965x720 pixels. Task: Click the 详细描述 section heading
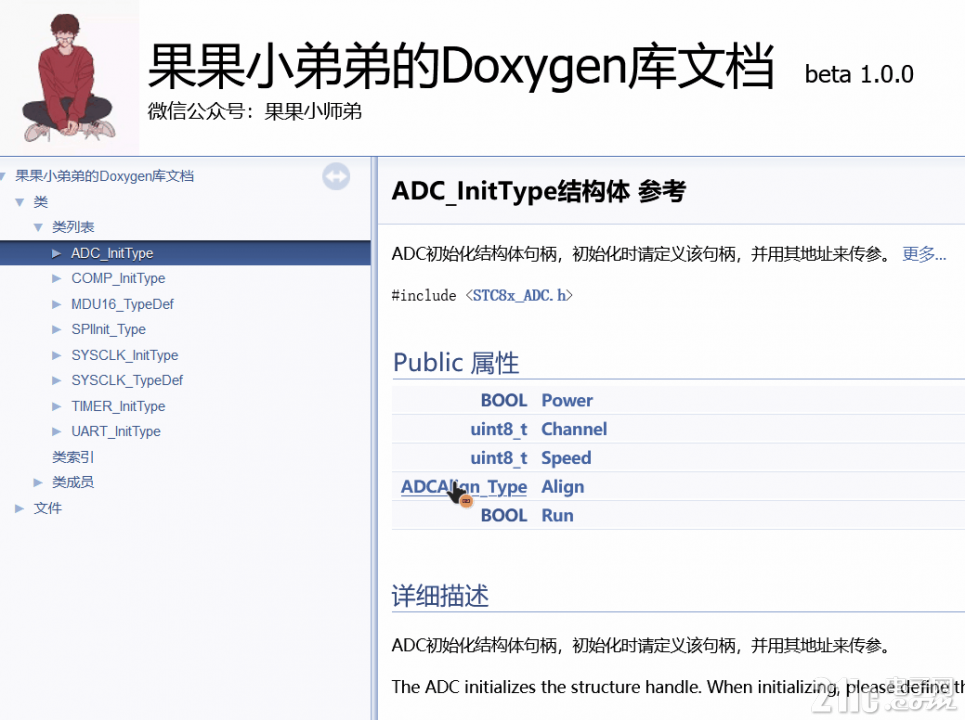click(x=441, y=596)
